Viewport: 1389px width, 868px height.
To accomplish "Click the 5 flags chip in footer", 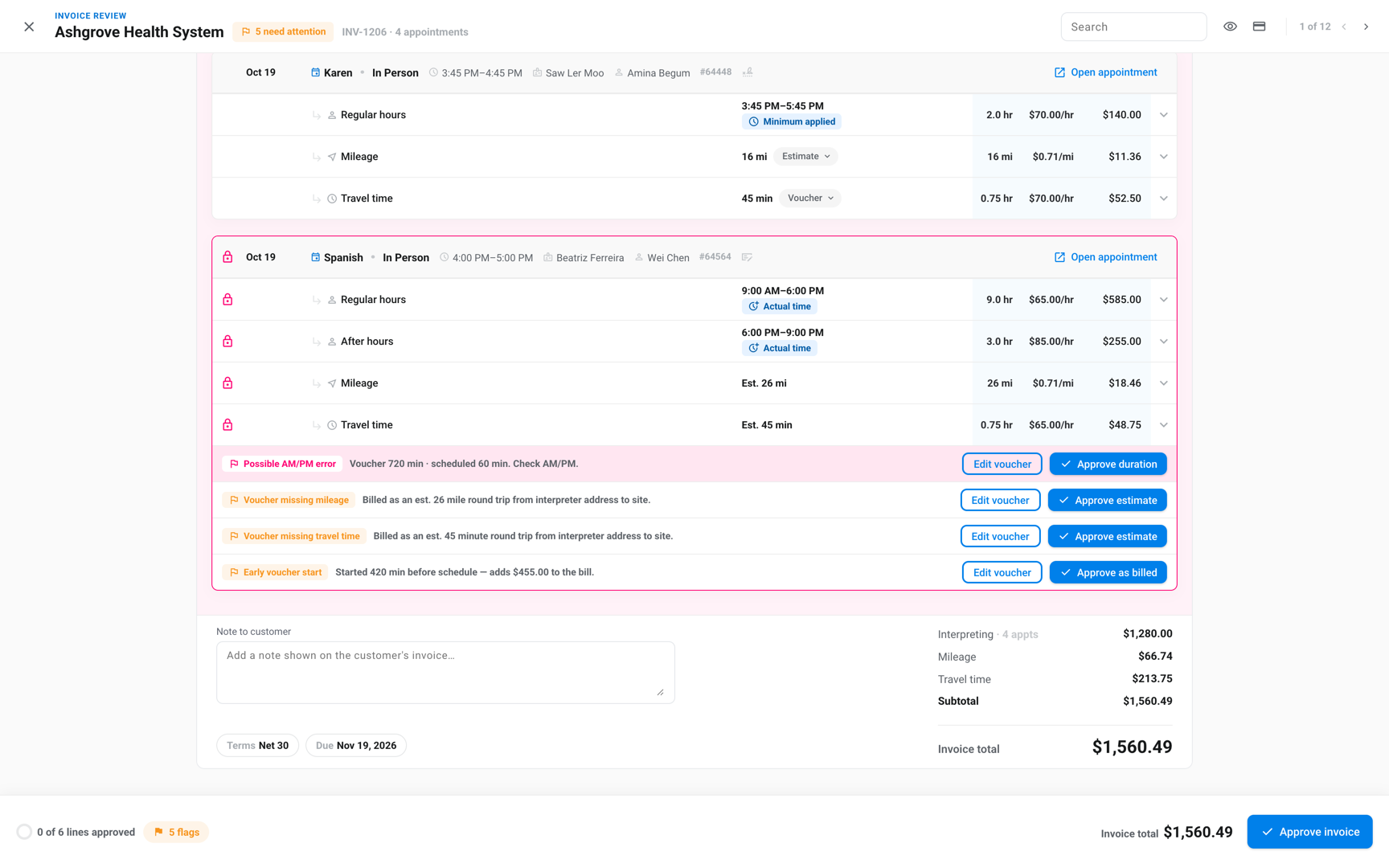I will coord(176,832).
